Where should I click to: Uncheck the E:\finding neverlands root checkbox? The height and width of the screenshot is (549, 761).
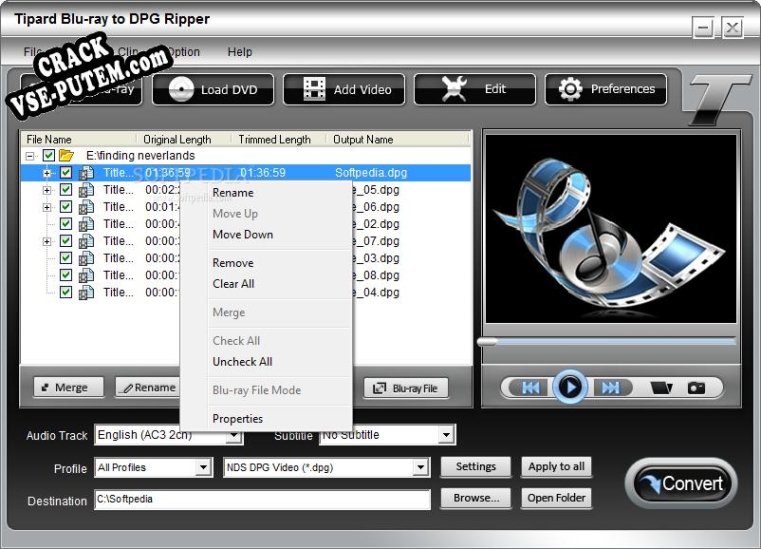49,155
